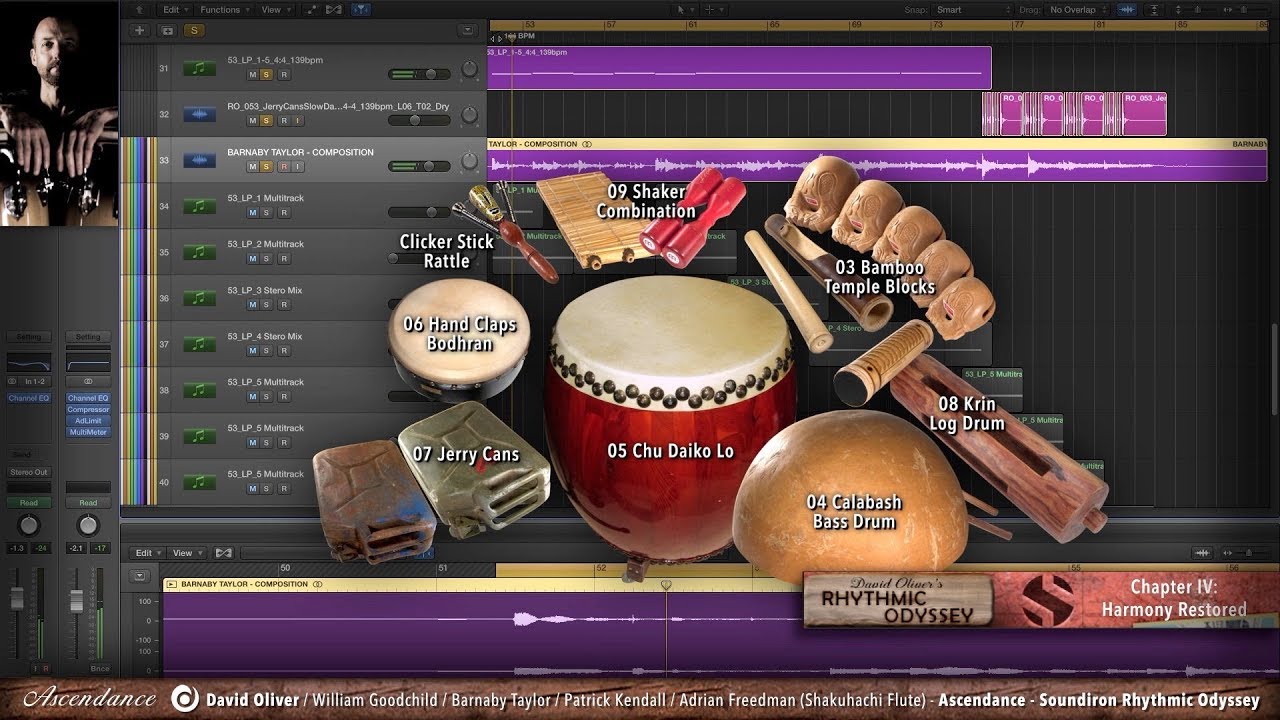Select the pointer tool menu in tracks toolbar
The width and height of the screenshot is (1280, 720).
tap(683, 10)
